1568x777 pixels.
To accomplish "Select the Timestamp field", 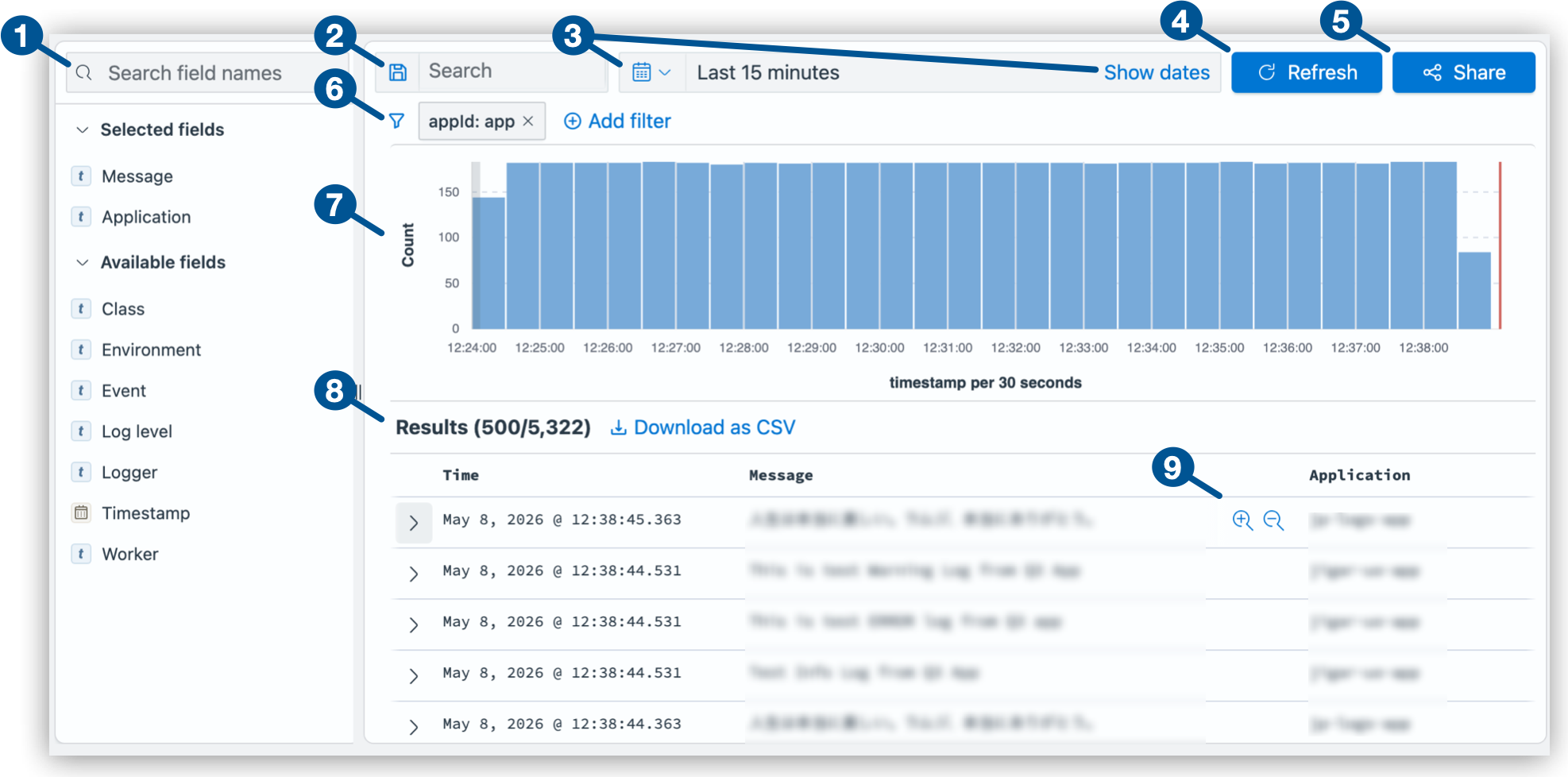I will [145, 513].
